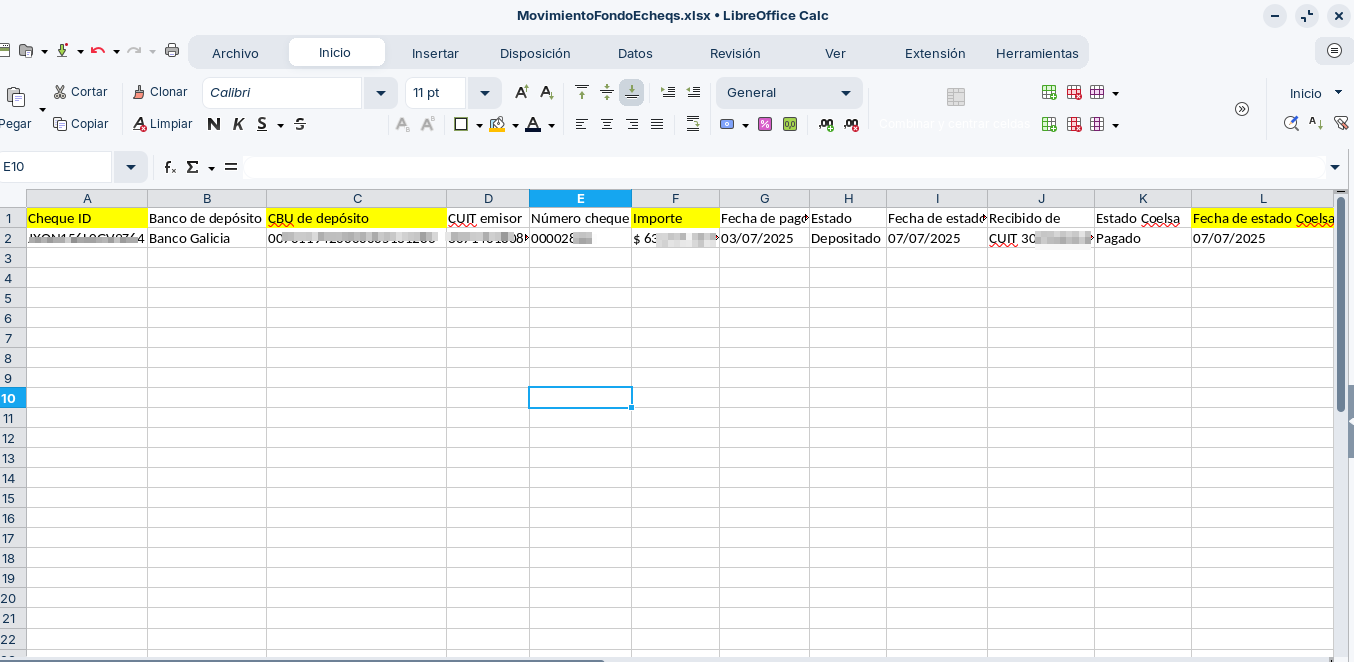Toggle bold formatting (N button)
1354x662 pixels.
point(214,124)
